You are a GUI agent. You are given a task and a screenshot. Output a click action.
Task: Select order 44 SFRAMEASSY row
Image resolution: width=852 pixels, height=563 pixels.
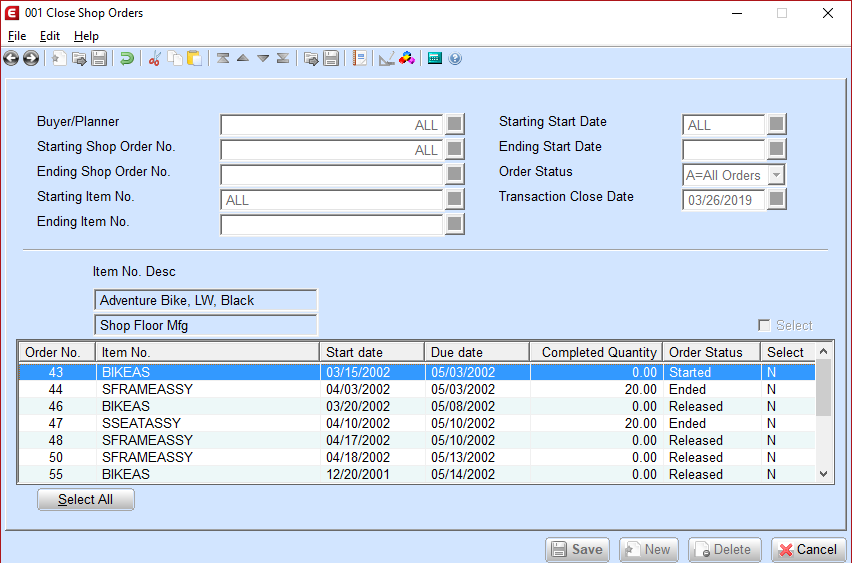pyautogui.click(x=417, y=389)
